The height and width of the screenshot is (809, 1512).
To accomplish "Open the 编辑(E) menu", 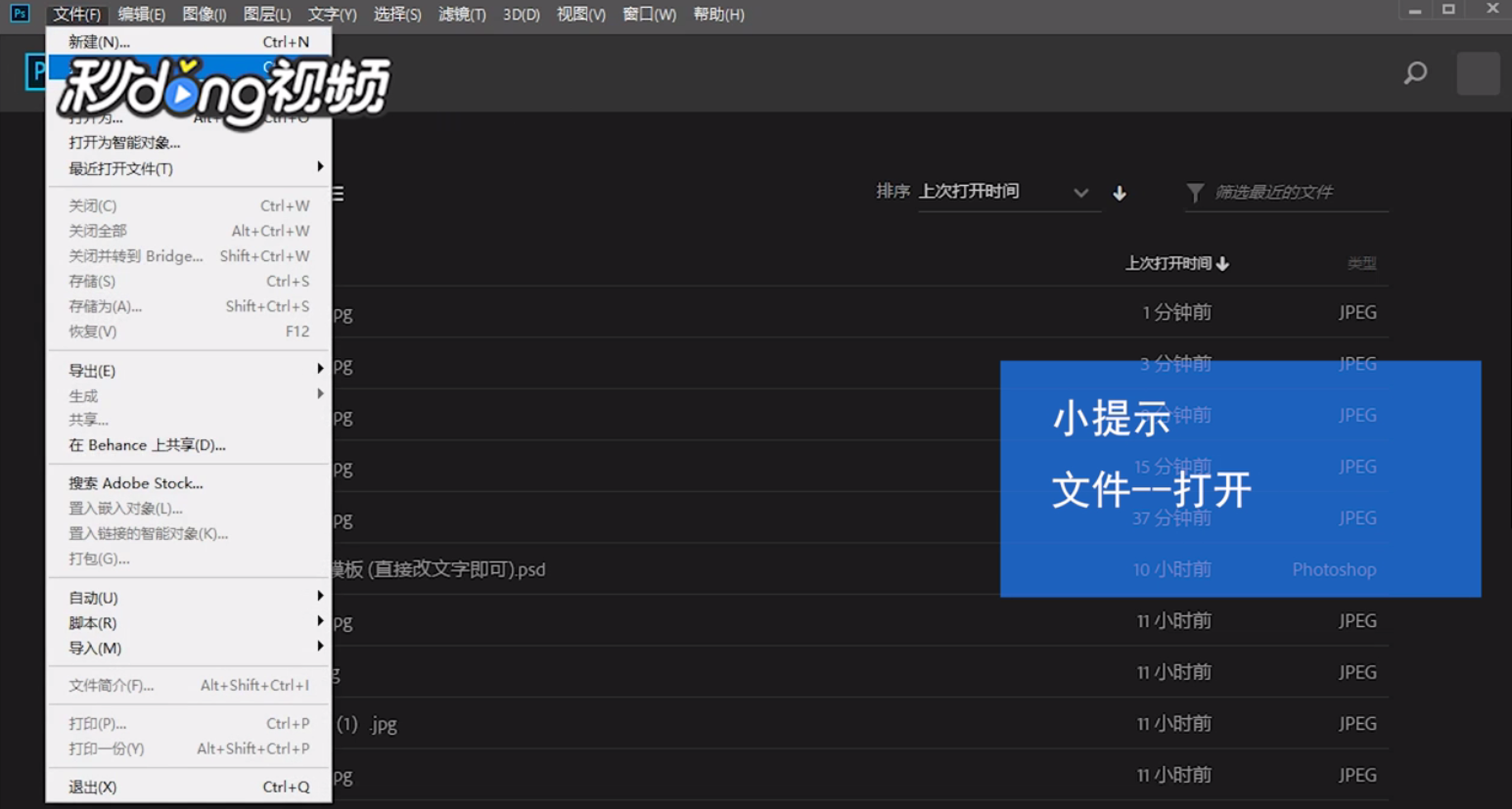I will pyautogui.click(x=141, y=14).
